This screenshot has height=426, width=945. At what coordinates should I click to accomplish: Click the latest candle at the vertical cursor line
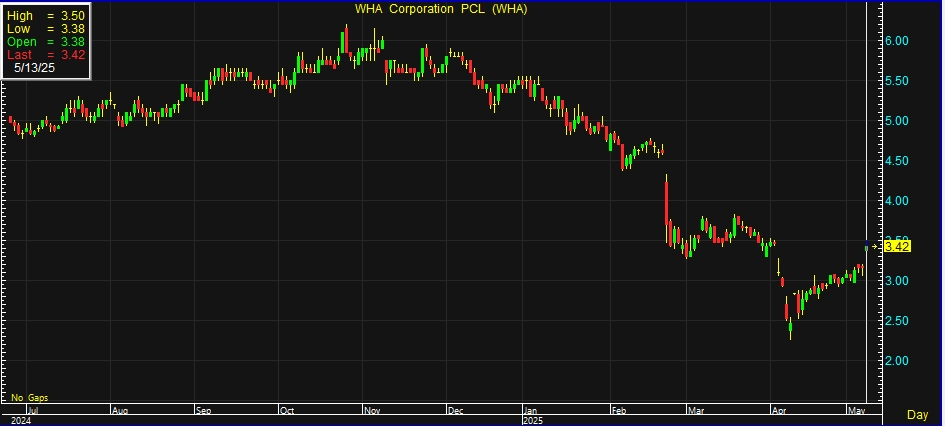tap(867, 245)
